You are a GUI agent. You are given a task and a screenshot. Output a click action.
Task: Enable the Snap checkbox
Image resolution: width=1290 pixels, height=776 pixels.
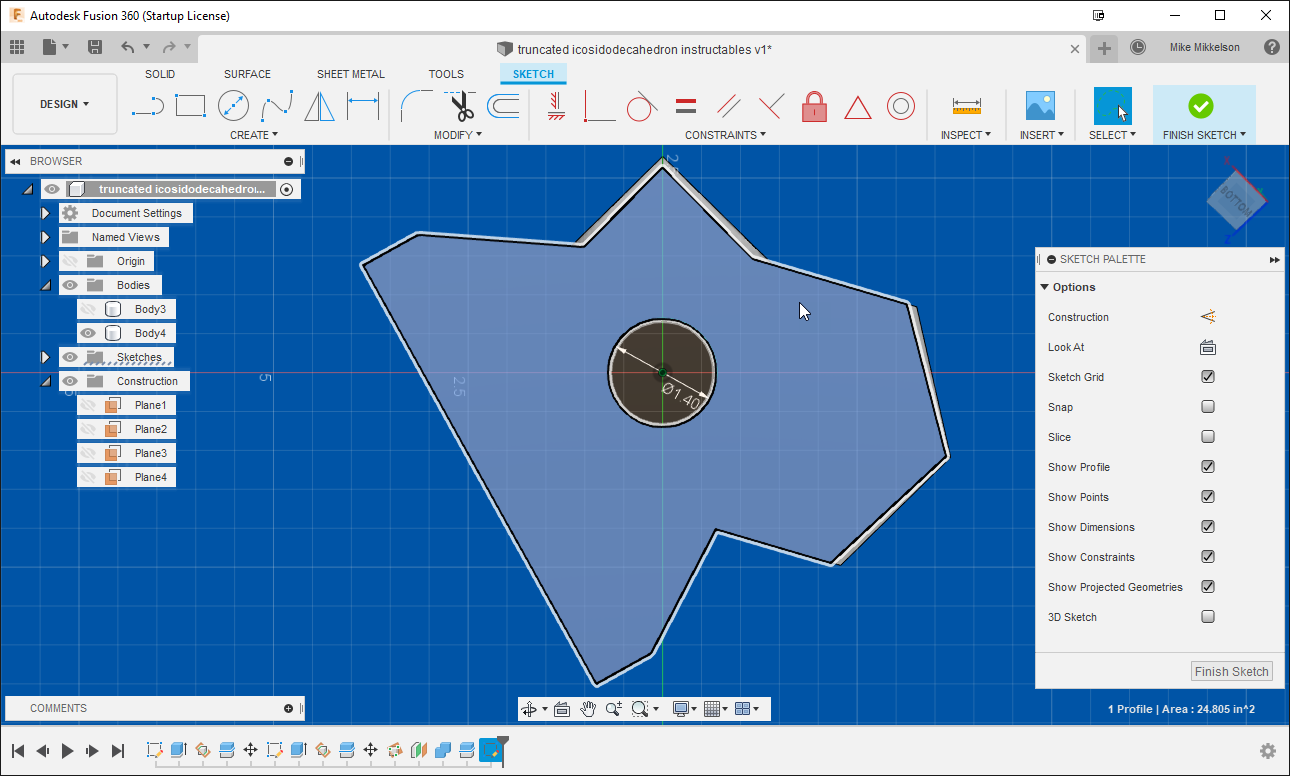(x=1207, y=407)
